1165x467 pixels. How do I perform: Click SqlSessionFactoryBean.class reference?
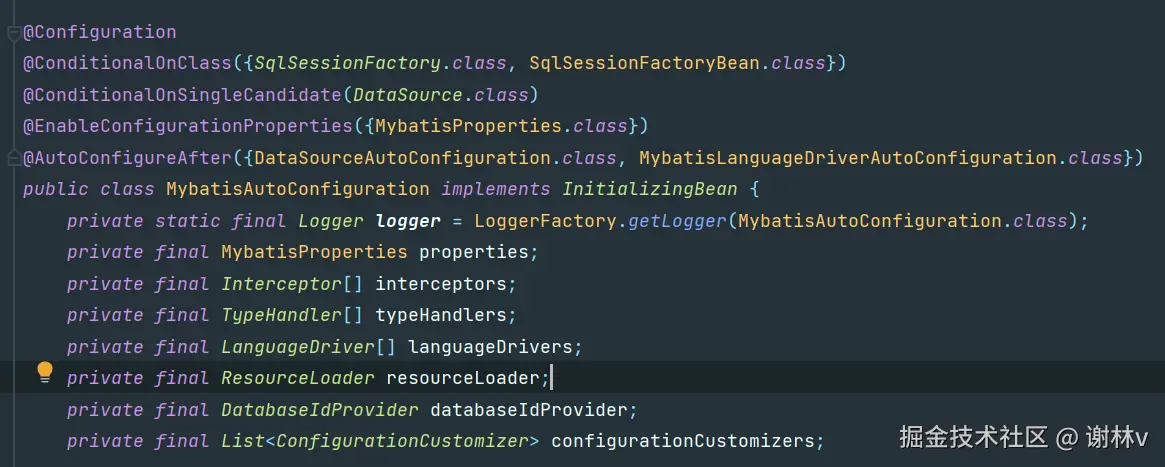[678, 63]
